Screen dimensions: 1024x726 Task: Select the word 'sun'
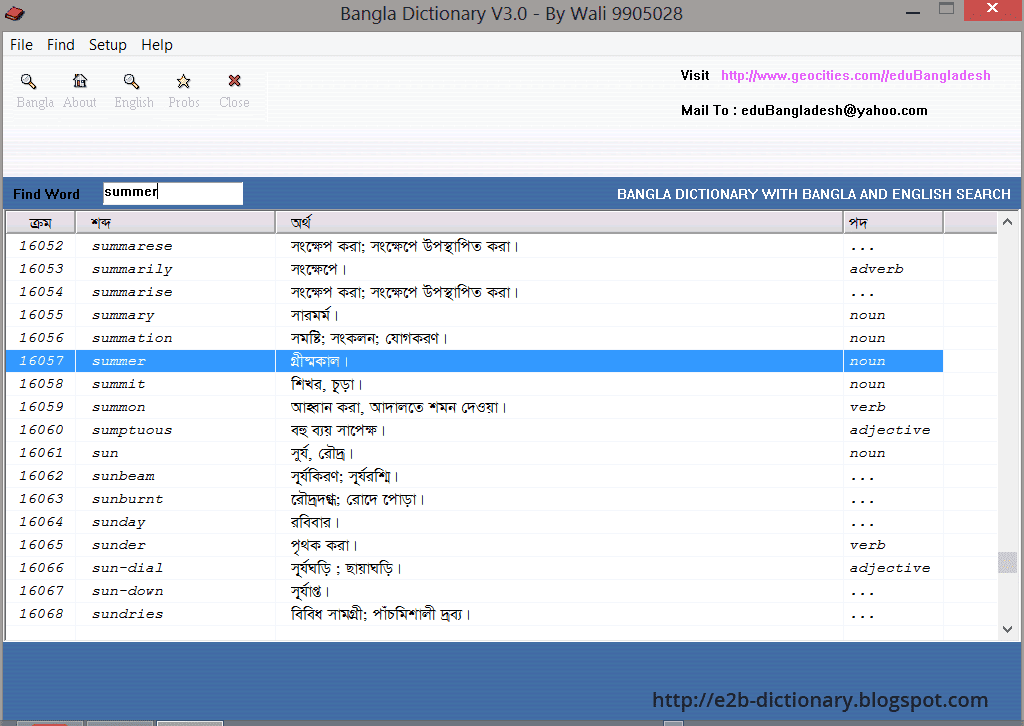[x=105, y=453]
